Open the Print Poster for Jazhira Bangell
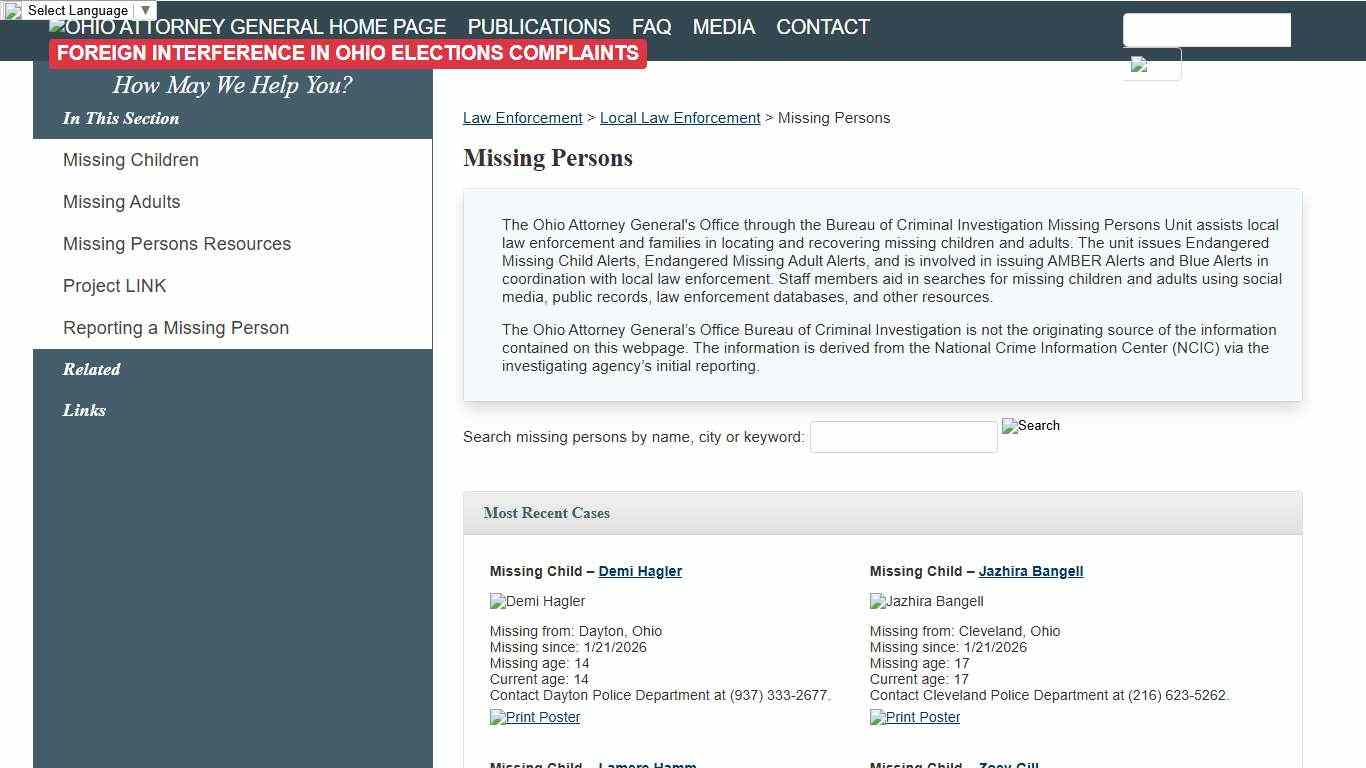Image resolution: width=1366 pixels, height=768 pixels. [914, 717]
